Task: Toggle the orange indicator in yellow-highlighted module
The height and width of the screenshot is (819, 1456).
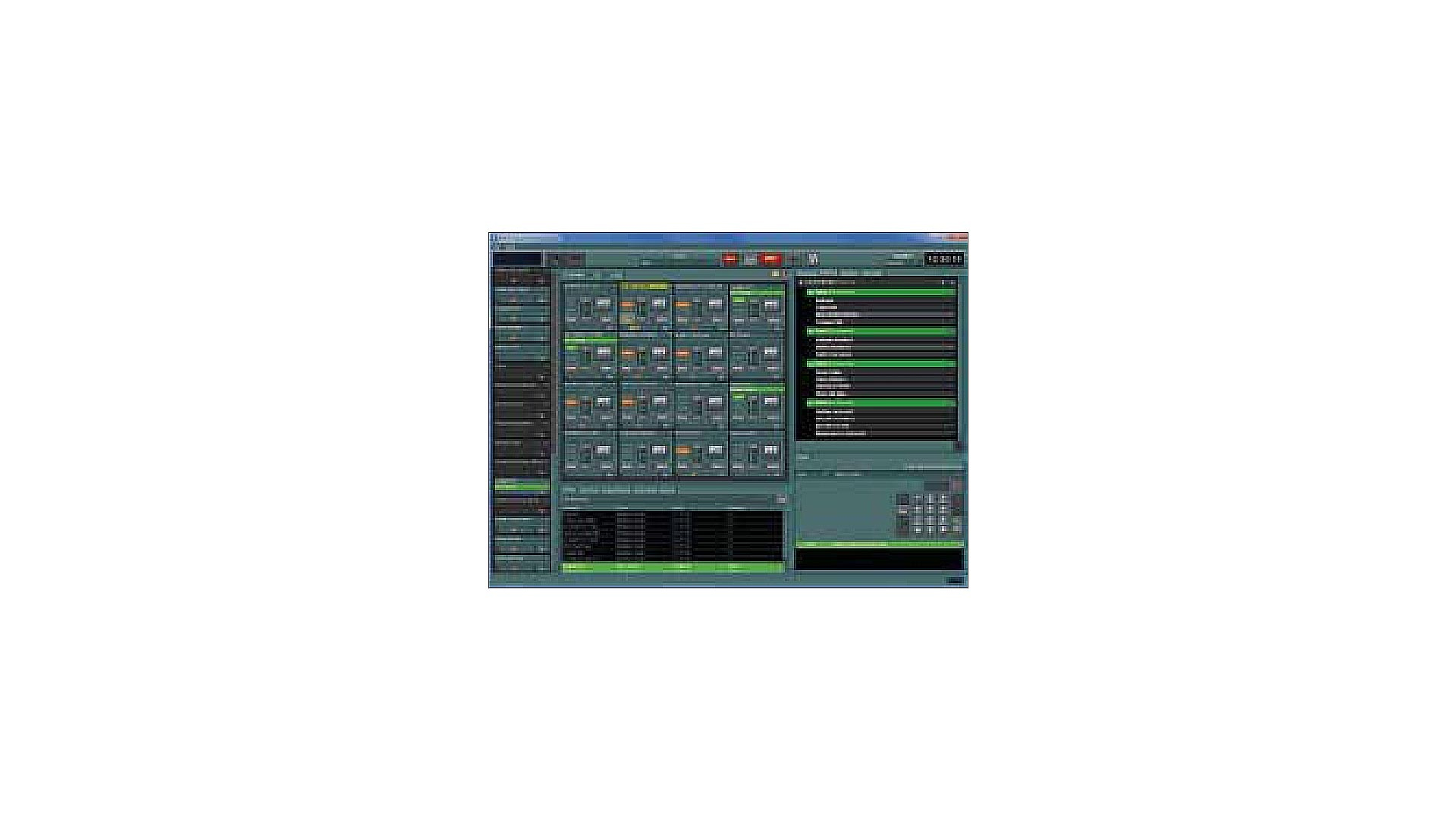Action: coord(628,305)
